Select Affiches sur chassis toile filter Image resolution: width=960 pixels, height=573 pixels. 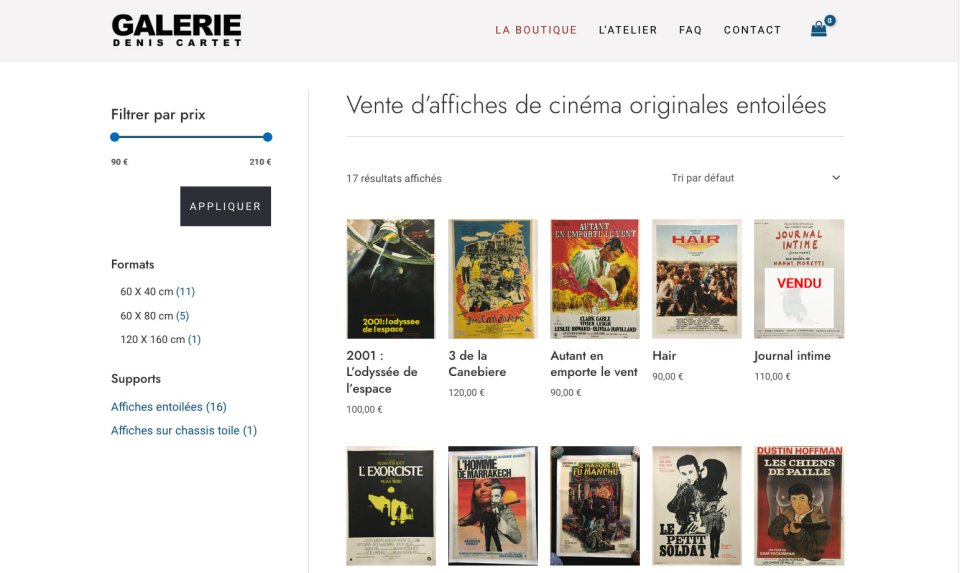184,430
